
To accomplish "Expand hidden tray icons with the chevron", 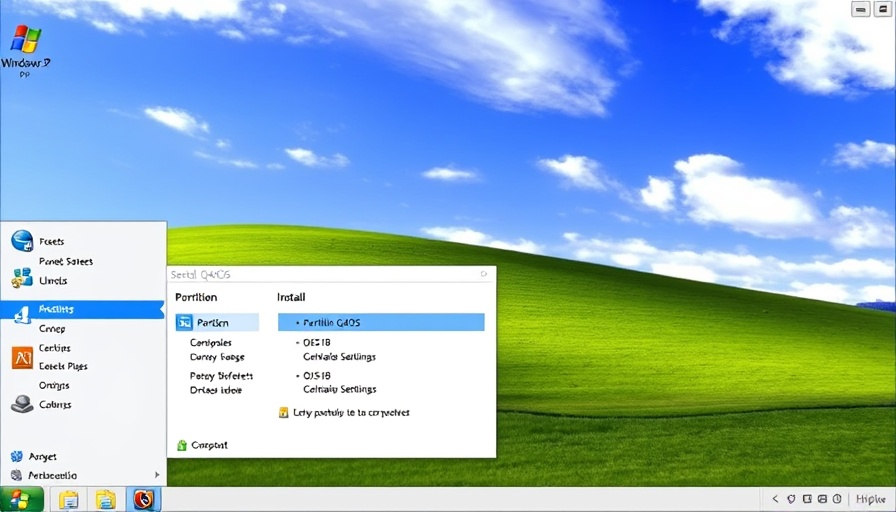I will 775,499.
